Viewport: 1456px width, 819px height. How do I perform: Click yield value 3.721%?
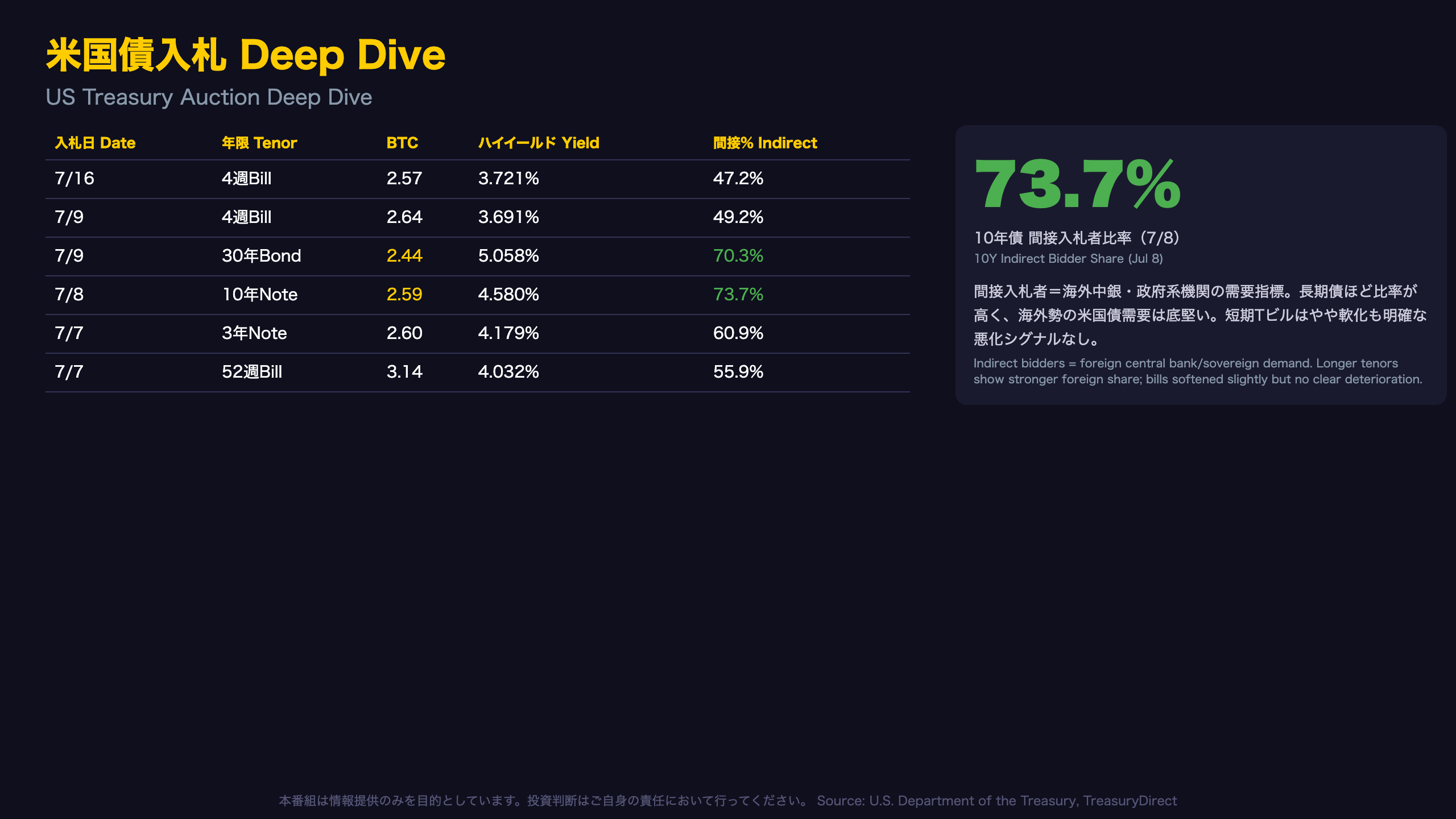click(x=508, y=179)
